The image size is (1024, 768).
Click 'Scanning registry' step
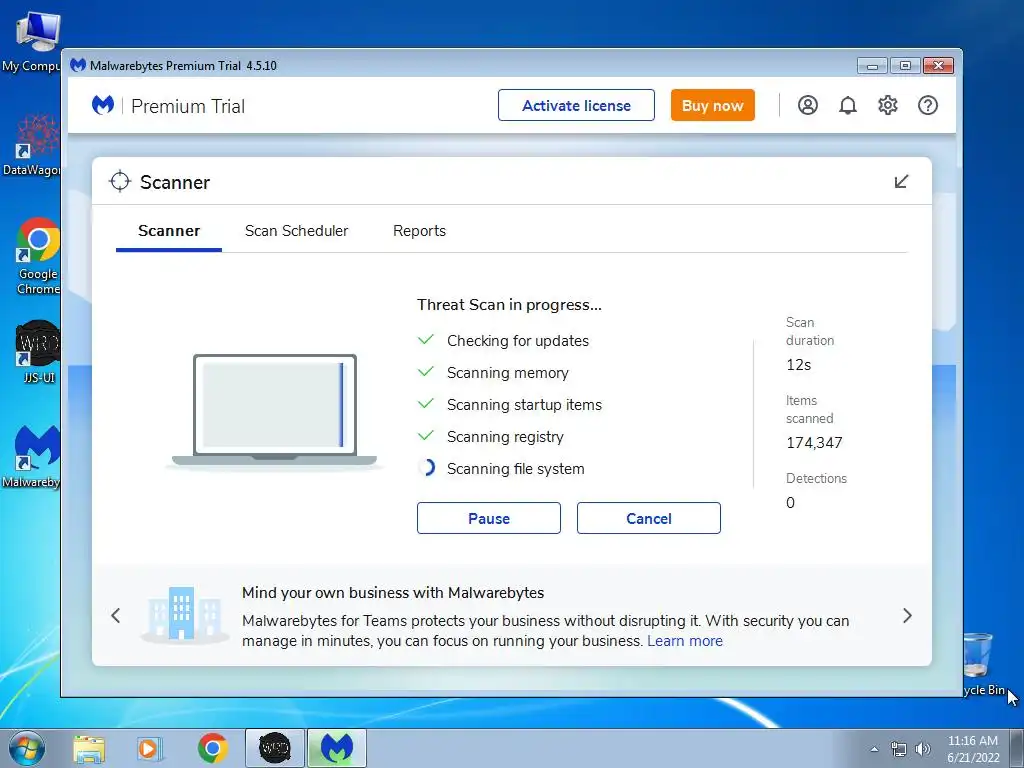(x=505, y=437)
